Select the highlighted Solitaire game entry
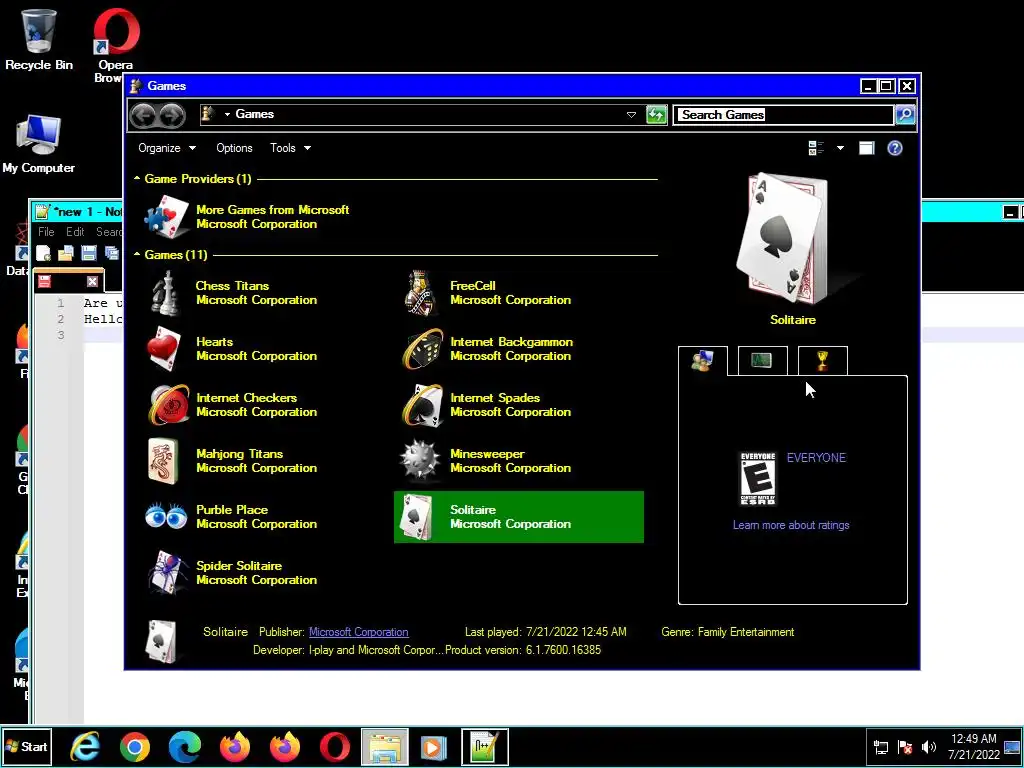This screenshot has height=768, width=1024. pyautogui.click(x=519, y=517)
